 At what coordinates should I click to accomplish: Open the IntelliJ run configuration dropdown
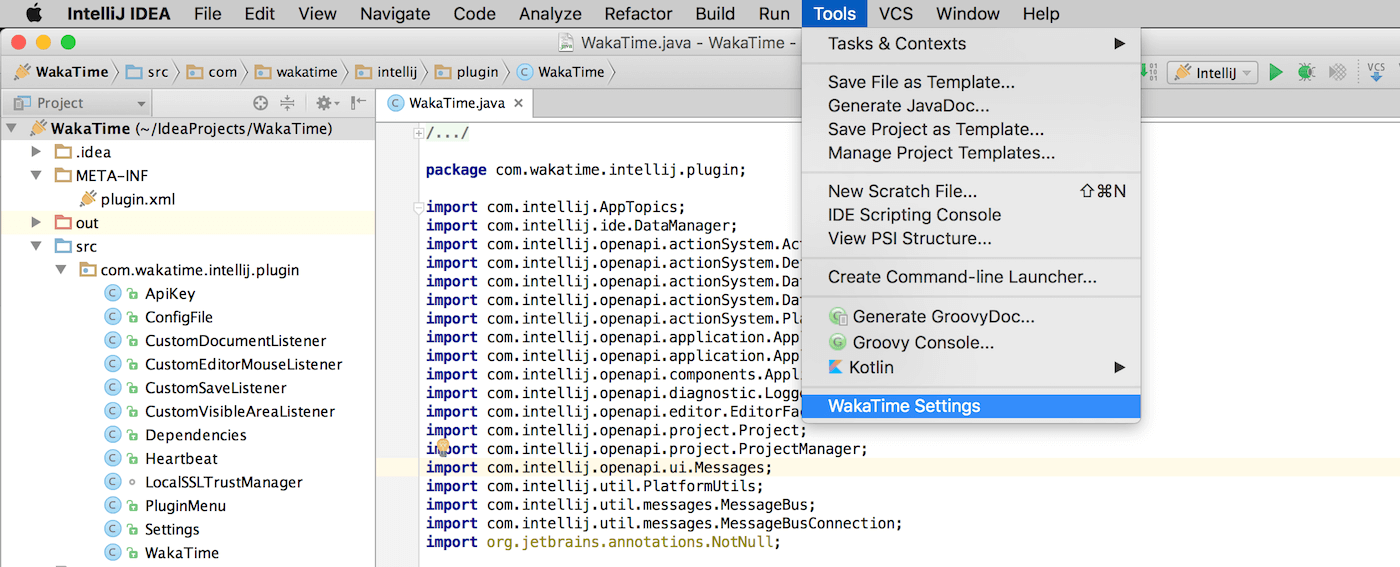pyautogui.click(x=1212, y=72)
